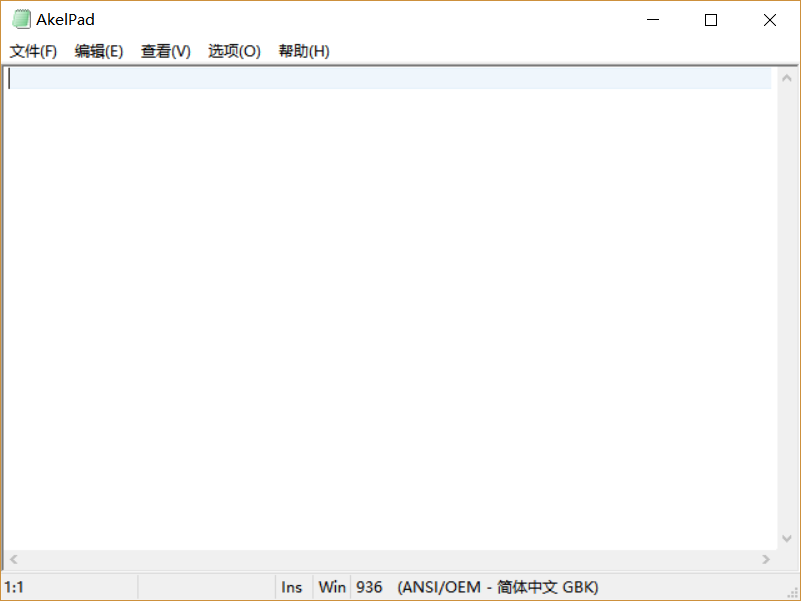Click the resize grip in status bar corner

tap(792, 592)
